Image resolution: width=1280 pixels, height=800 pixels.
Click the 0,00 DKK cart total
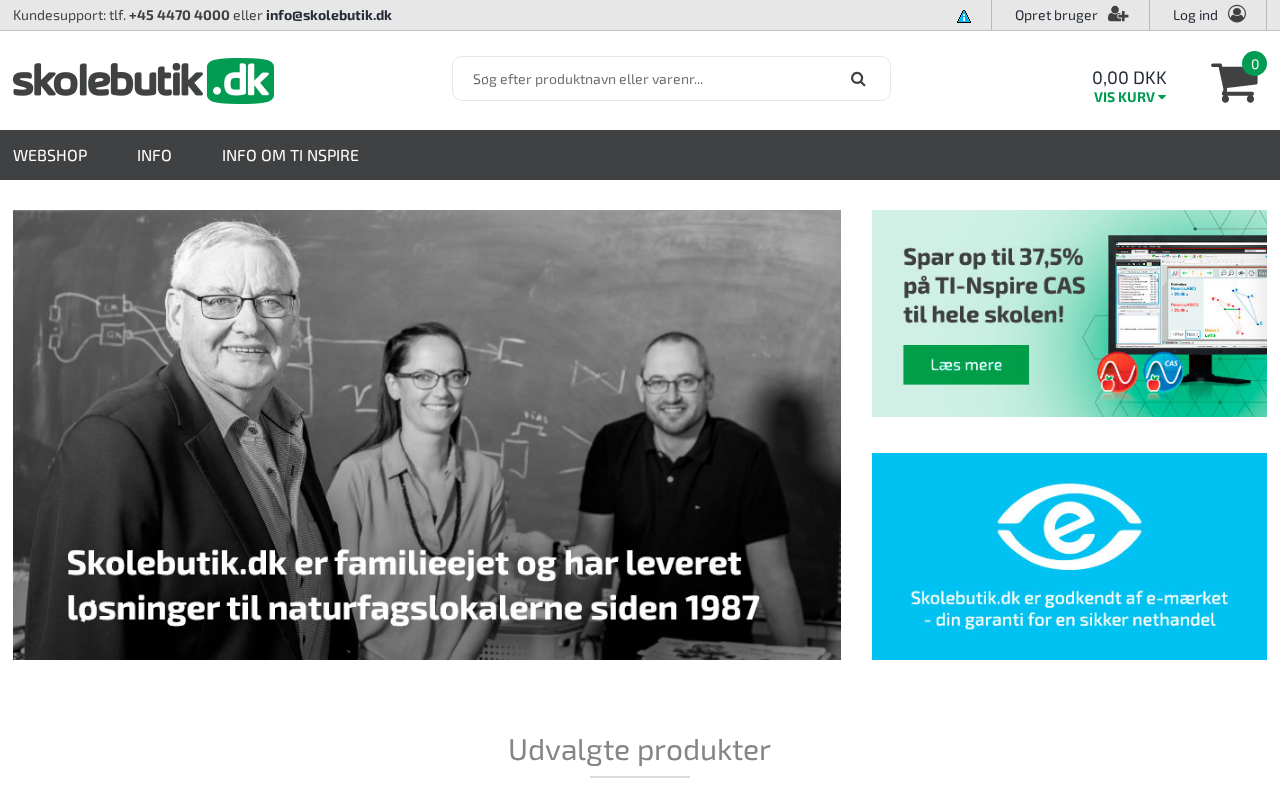click(x=1129, y=77)
